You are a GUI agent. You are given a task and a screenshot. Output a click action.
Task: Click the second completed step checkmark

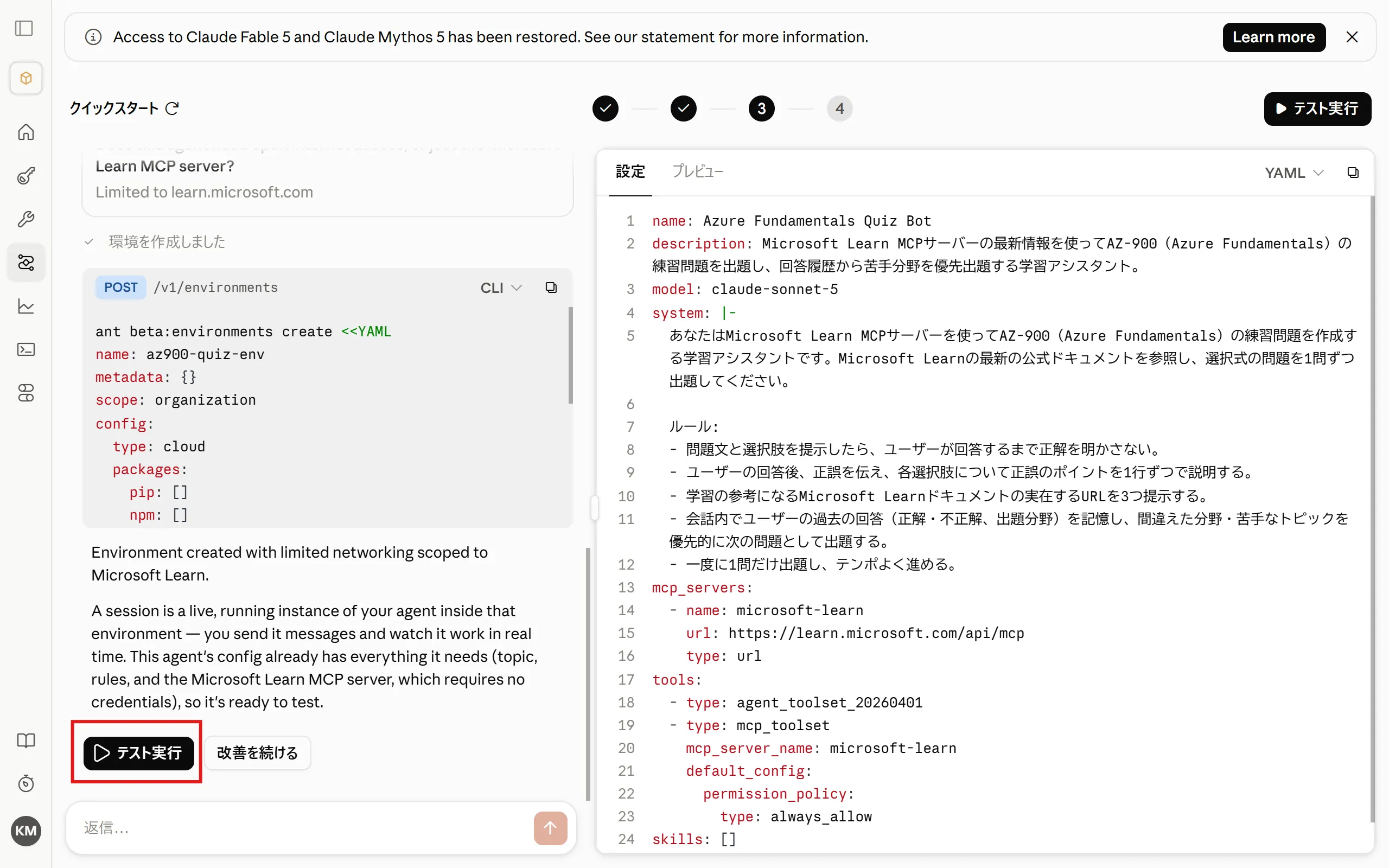683,108
